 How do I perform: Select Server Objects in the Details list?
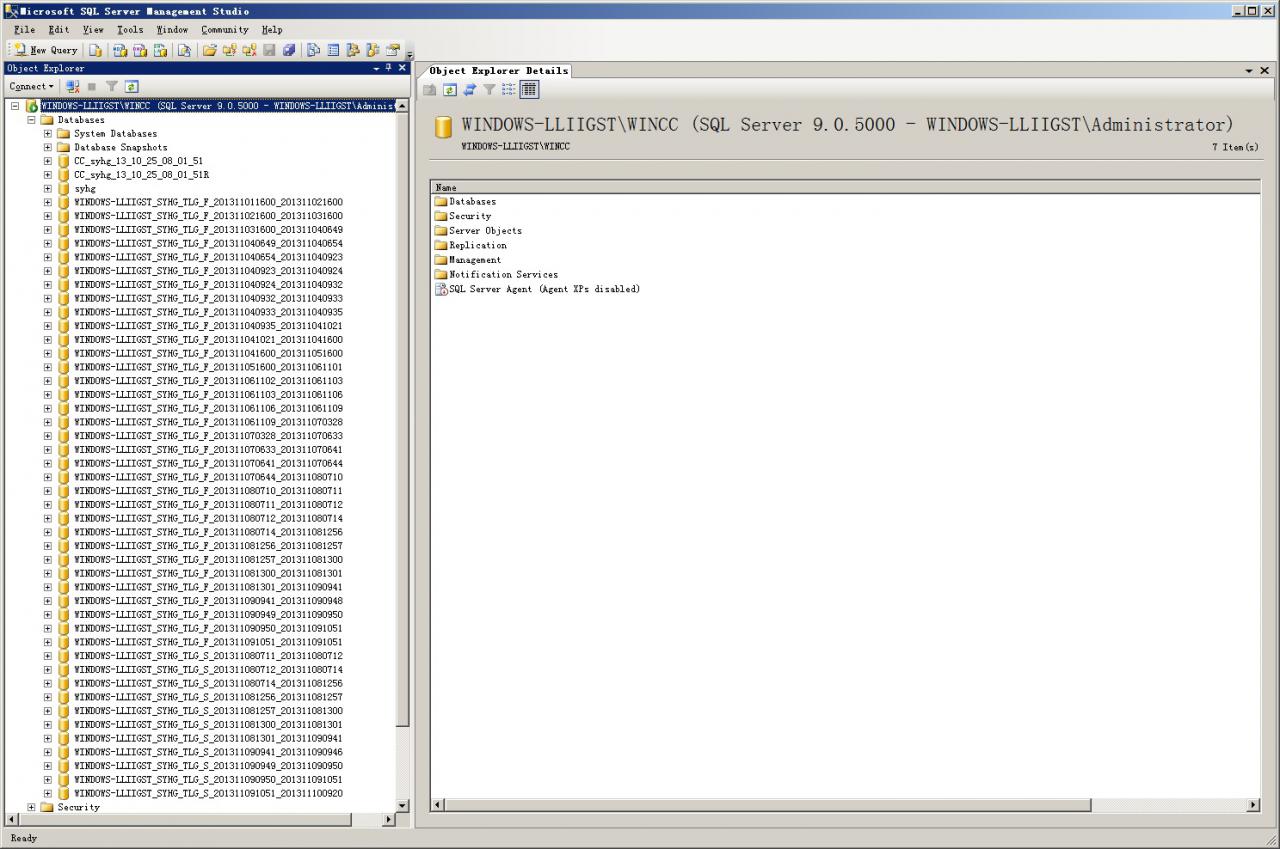[478, 231]
